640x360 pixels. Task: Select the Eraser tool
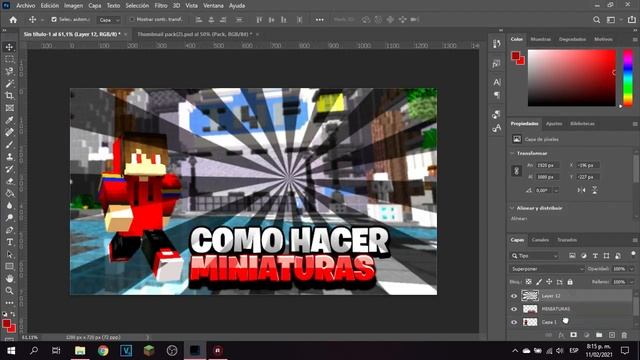[x=9, y=181]
